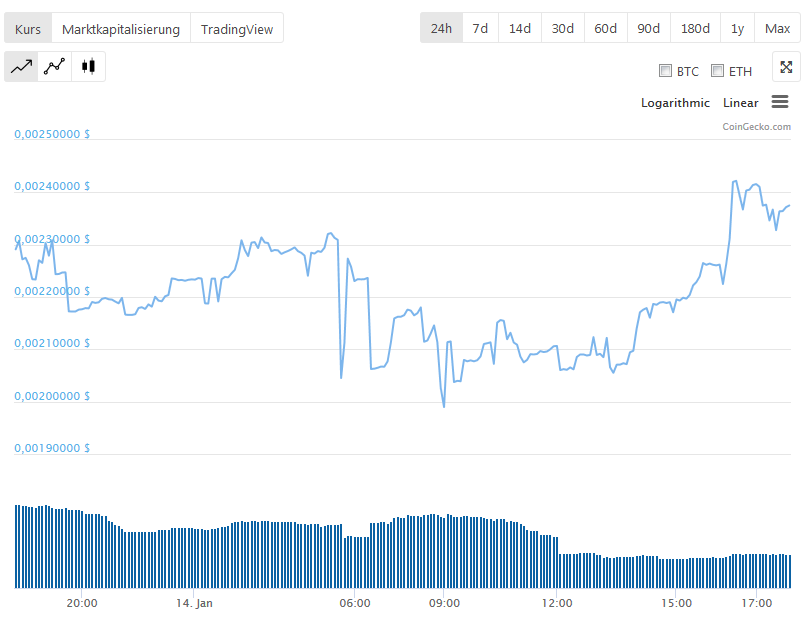The image size is (803, 624).
Task: Expand the chart to fullscreen
Action: coord(786,67)
